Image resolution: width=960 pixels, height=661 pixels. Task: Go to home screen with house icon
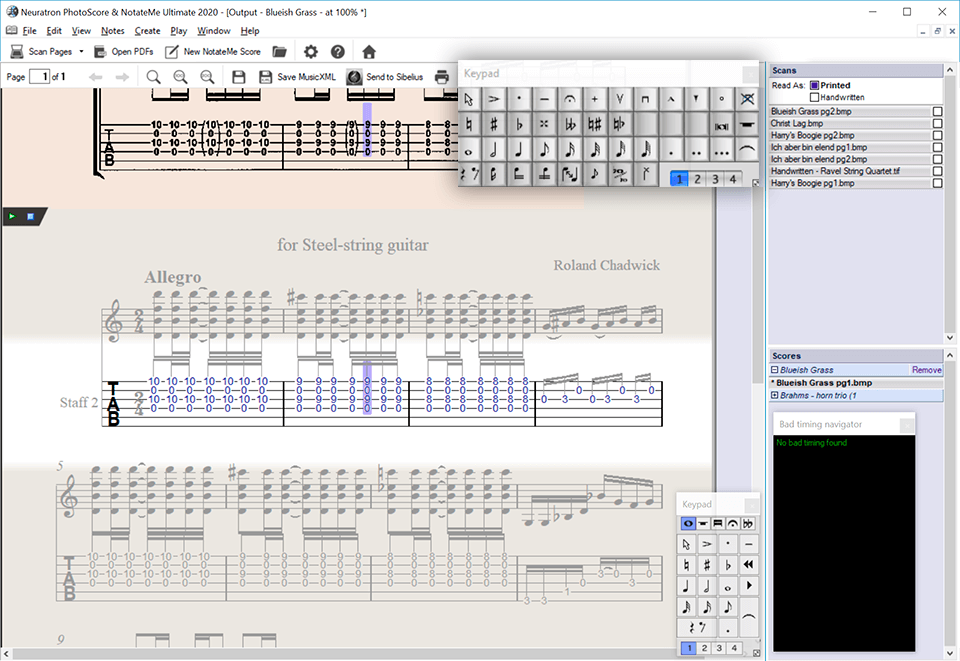pos(369,51)
